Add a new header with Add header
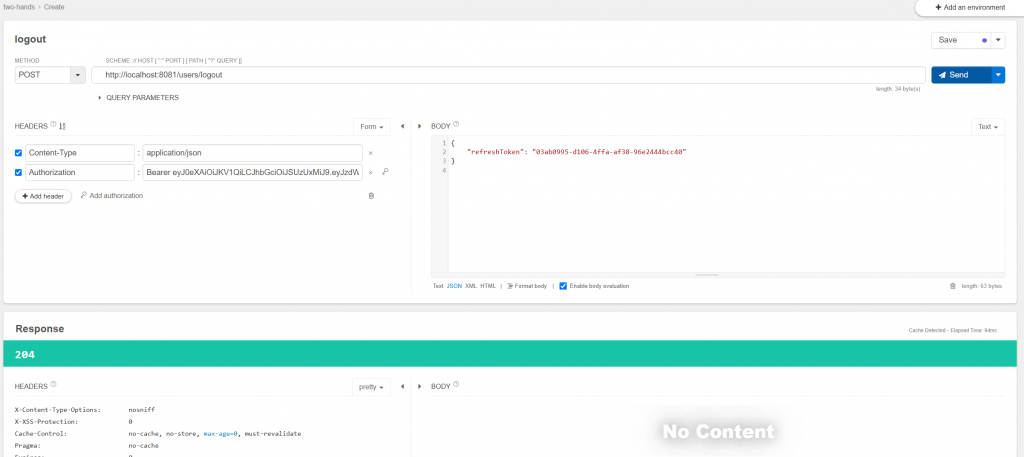Screen dimensions: 1024x457 43,196
